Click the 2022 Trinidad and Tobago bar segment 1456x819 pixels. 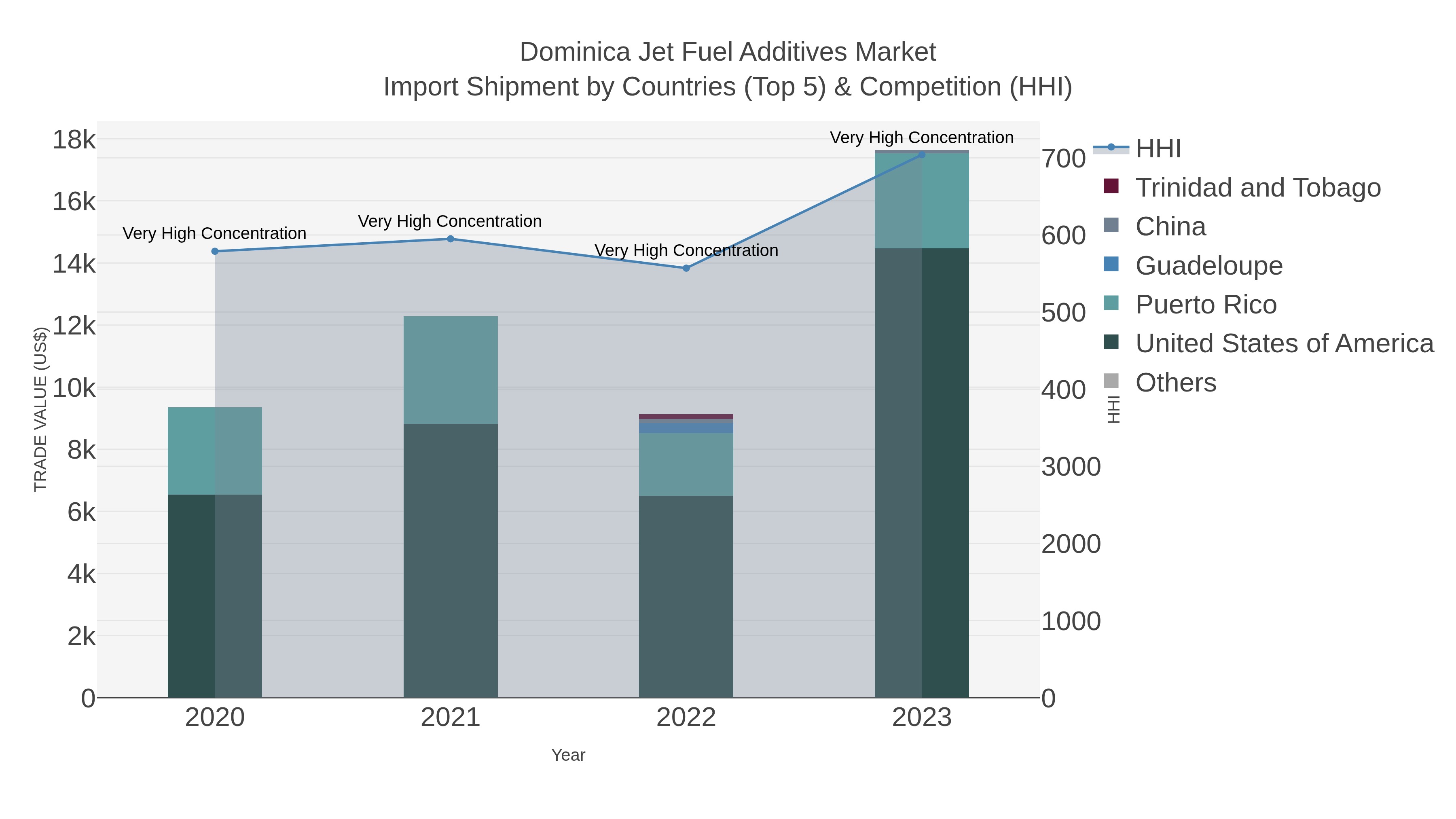coord(686,417)
